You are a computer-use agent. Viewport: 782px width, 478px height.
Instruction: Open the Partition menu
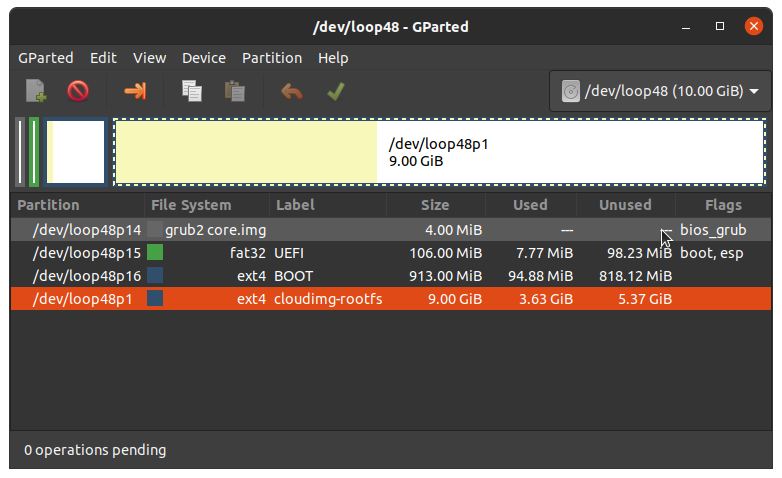click(x=272, y=58)
